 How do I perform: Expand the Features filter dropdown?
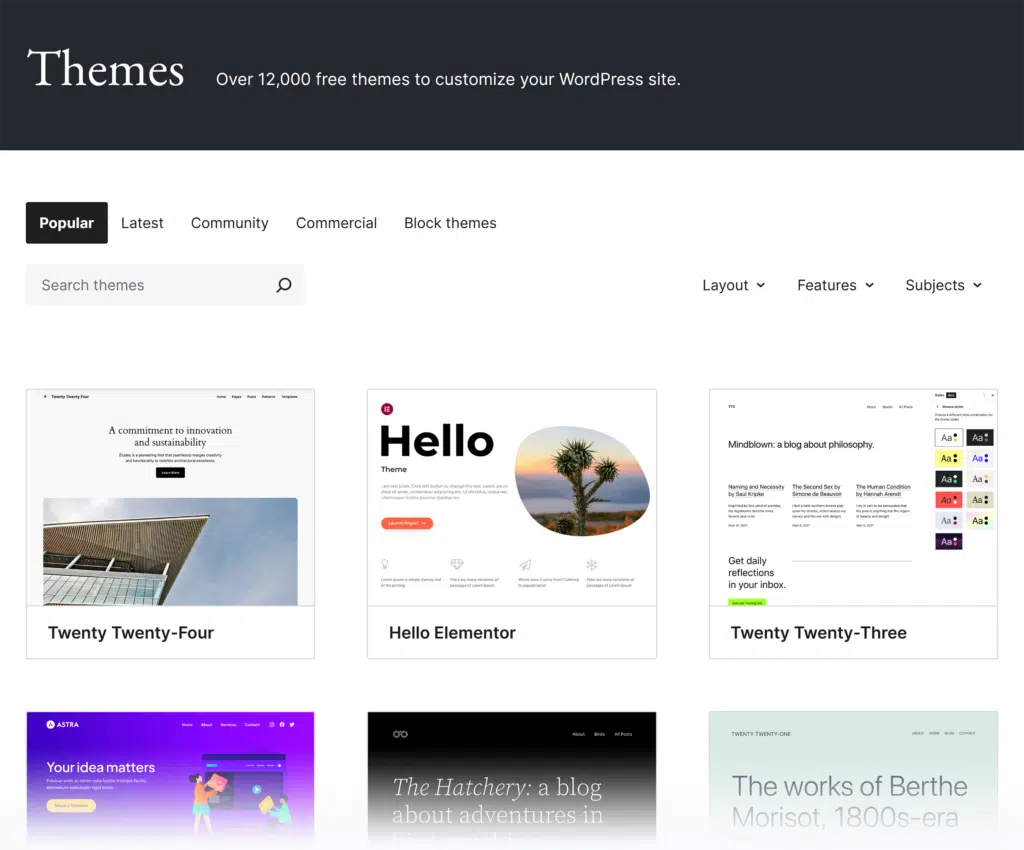pyautogui.click(x=835, y=285)
